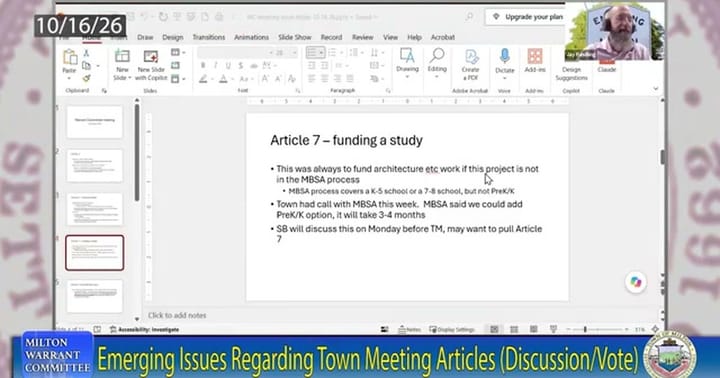Viewport: 720px width, 378px height.
Task: Click Clear All Formatting icon
Action: [x=292, y=79]
